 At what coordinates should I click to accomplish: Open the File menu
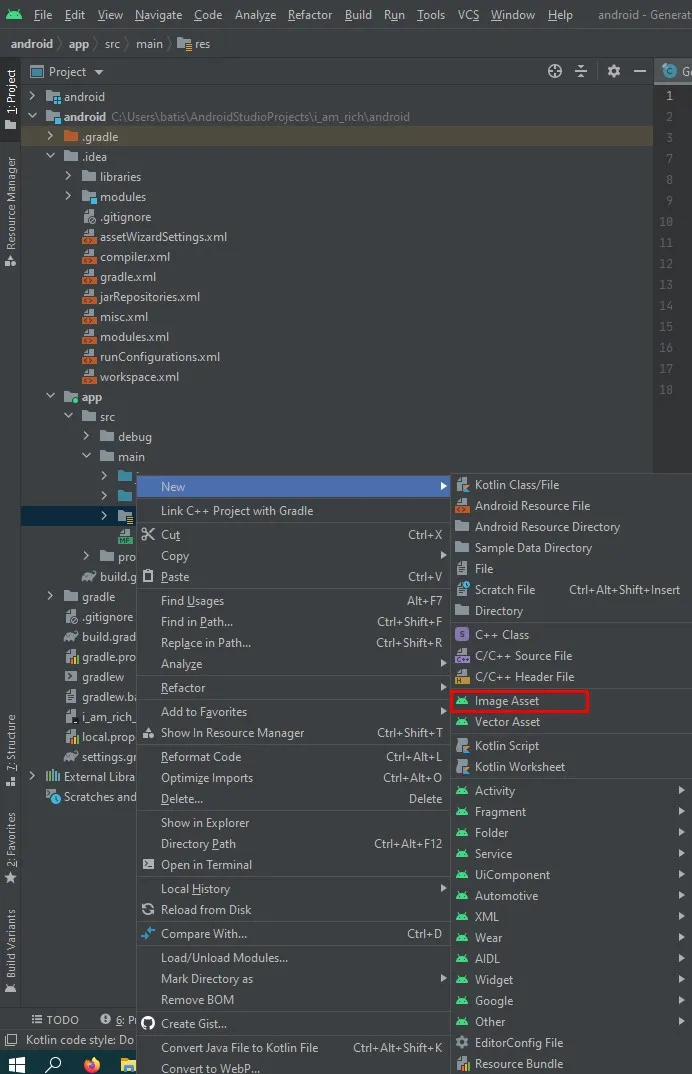tap(42, 14)
